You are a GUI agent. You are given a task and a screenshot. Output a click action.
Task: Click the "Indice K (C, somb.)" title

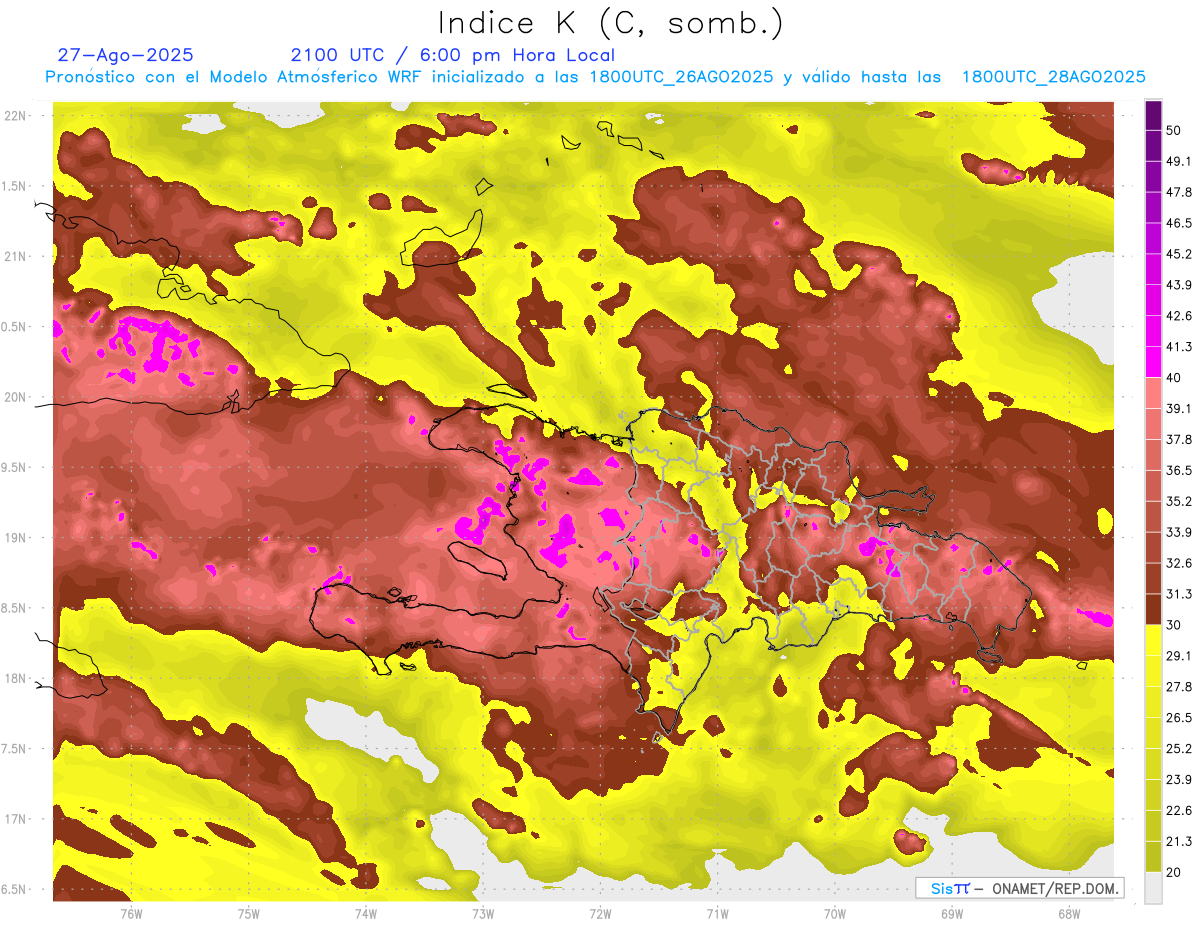pos(611,23)
